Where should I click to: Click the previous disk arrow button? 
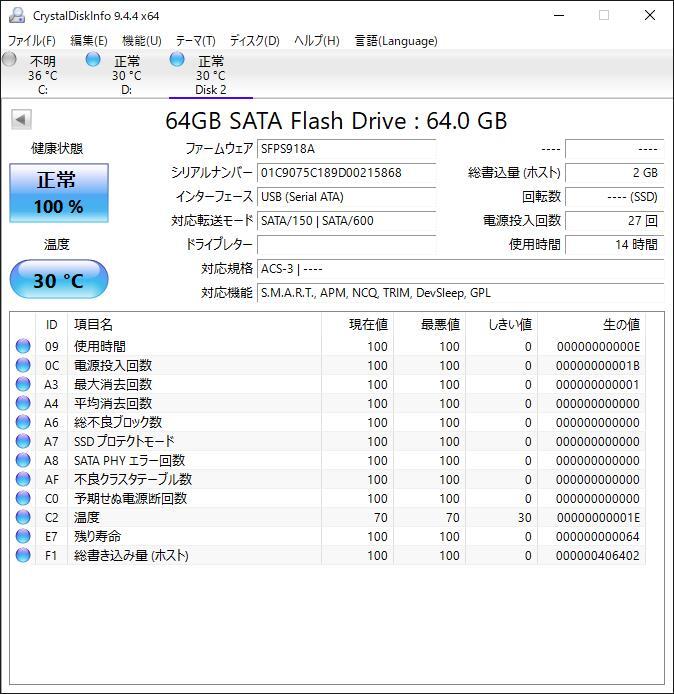21,120
